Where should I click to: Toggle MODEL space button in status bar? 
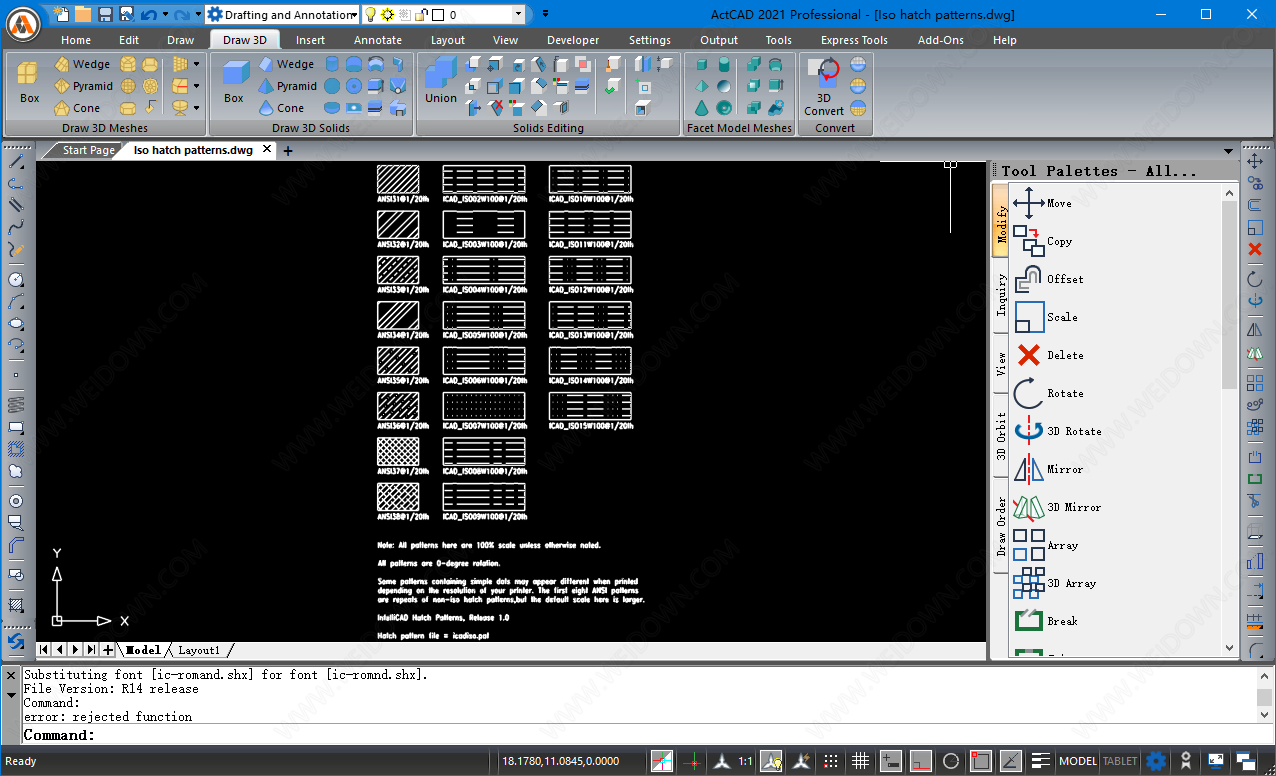coord(1078,761)
